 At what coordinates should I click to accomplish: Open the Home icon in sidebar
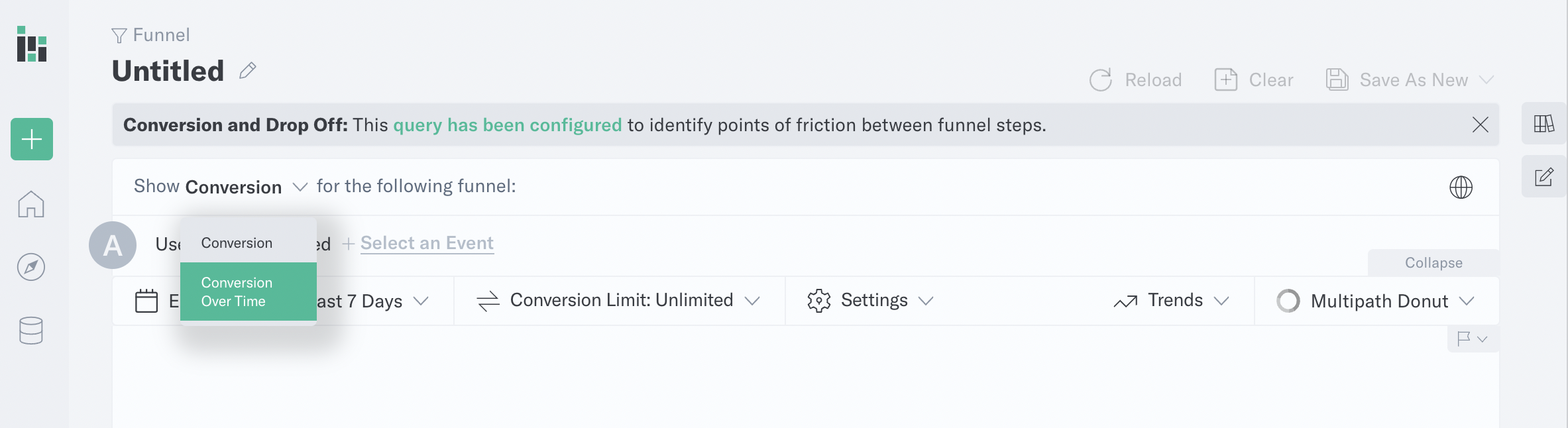31,204
